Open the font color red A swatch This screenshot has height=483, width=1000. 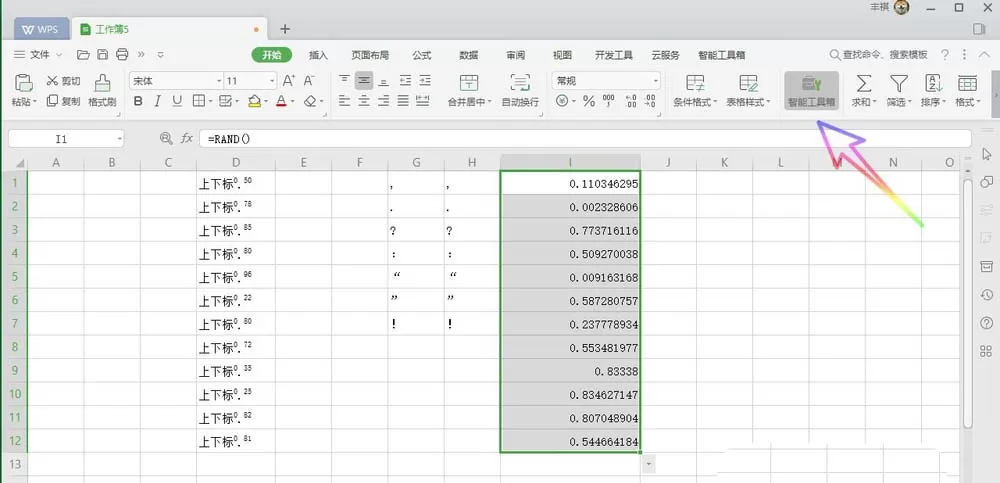click(281, 101)
